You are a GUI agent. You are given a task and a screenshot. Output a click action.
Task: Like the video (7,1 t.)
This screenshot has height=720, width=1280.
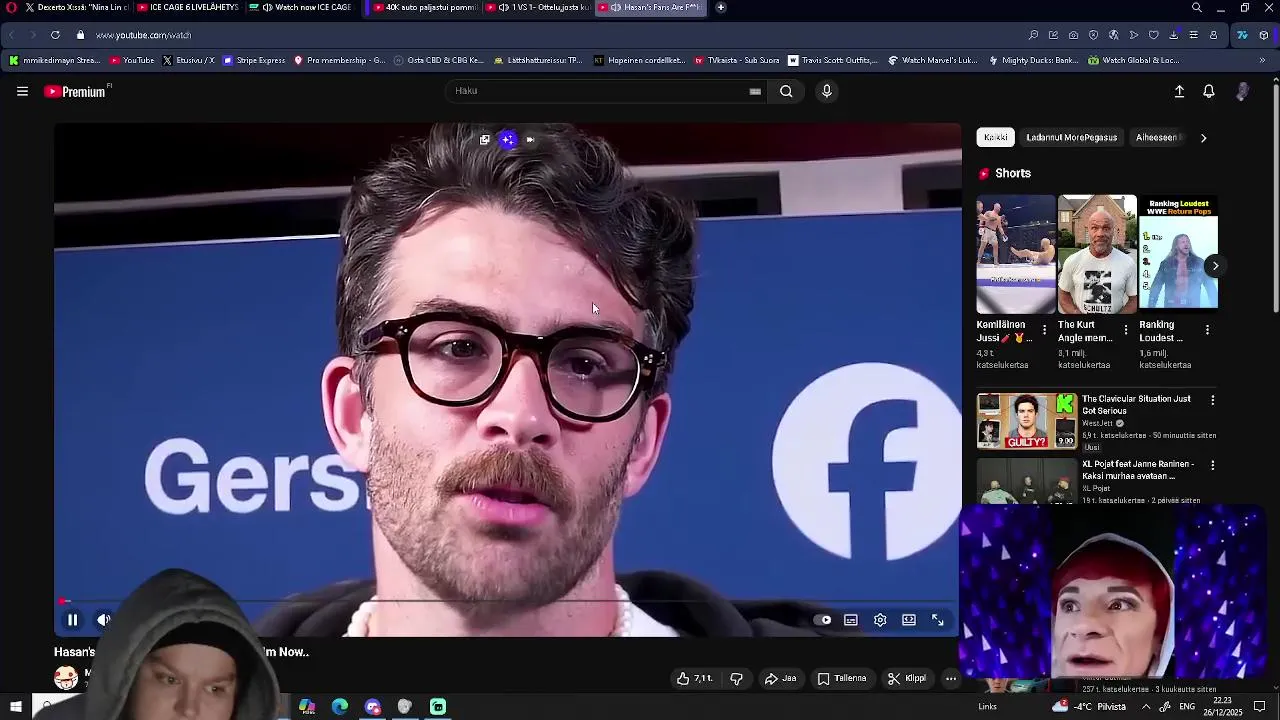[694, 678]
